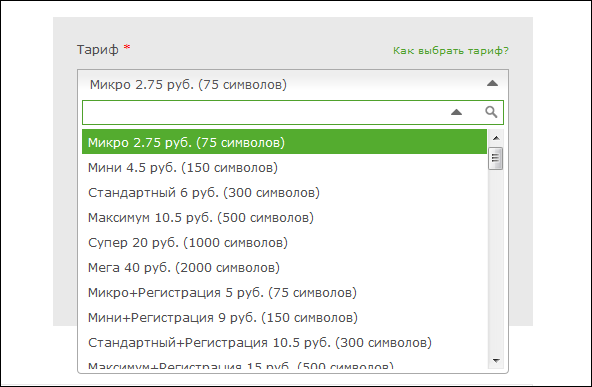592x387 pixels.
Task: Grab the list scrollbar thumb
Action: (495, 159)
